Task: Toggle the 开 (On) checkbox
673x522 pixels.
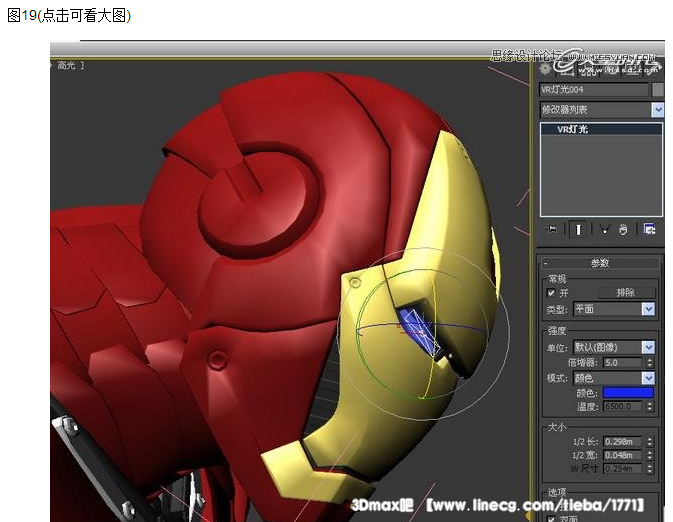Action: point(551,293)
